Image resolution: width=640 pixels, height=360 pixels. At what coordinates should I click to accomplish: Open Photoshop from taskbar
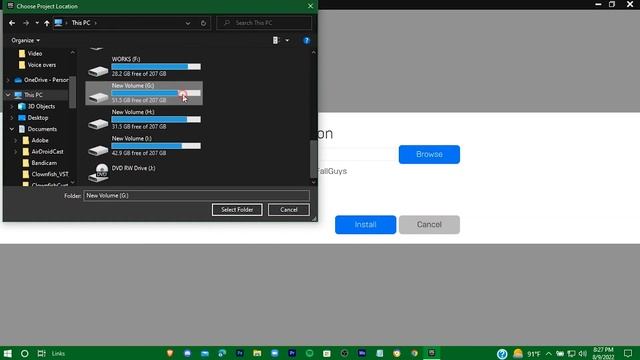240,353
